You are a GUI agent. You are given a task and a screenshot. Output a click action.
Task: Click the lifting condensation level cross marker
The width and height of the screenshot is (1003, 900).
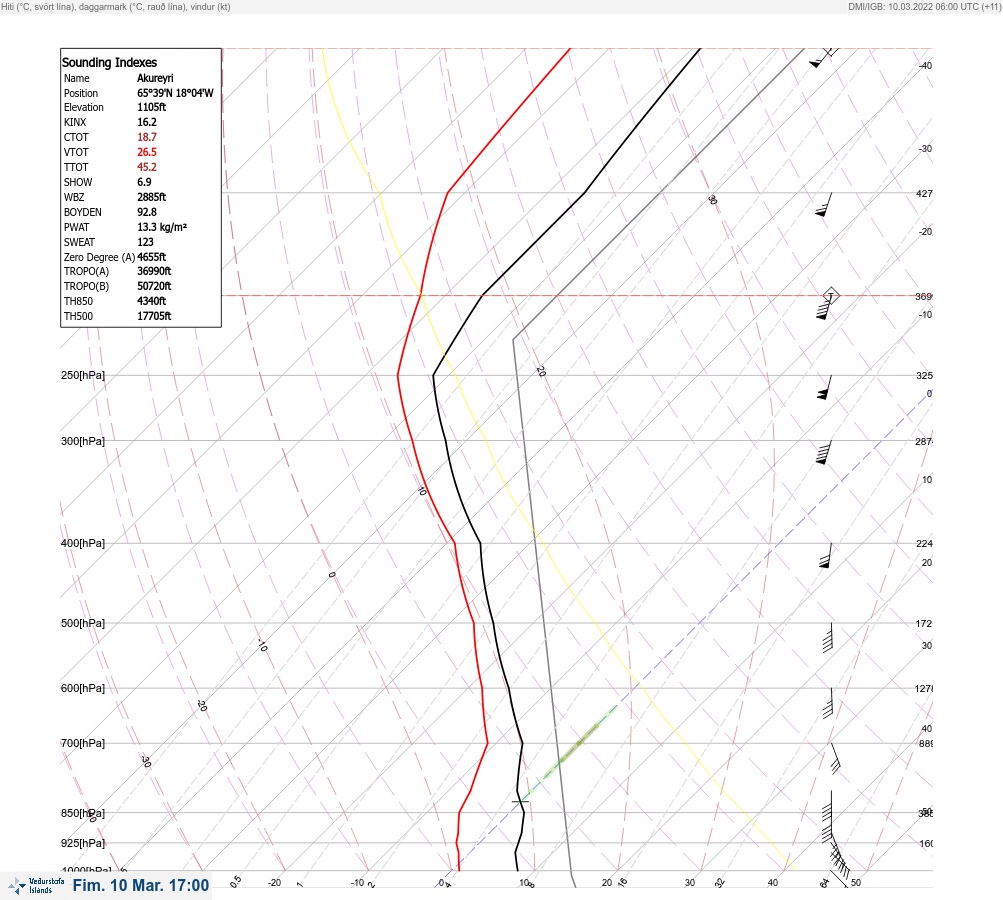[520, 800]
